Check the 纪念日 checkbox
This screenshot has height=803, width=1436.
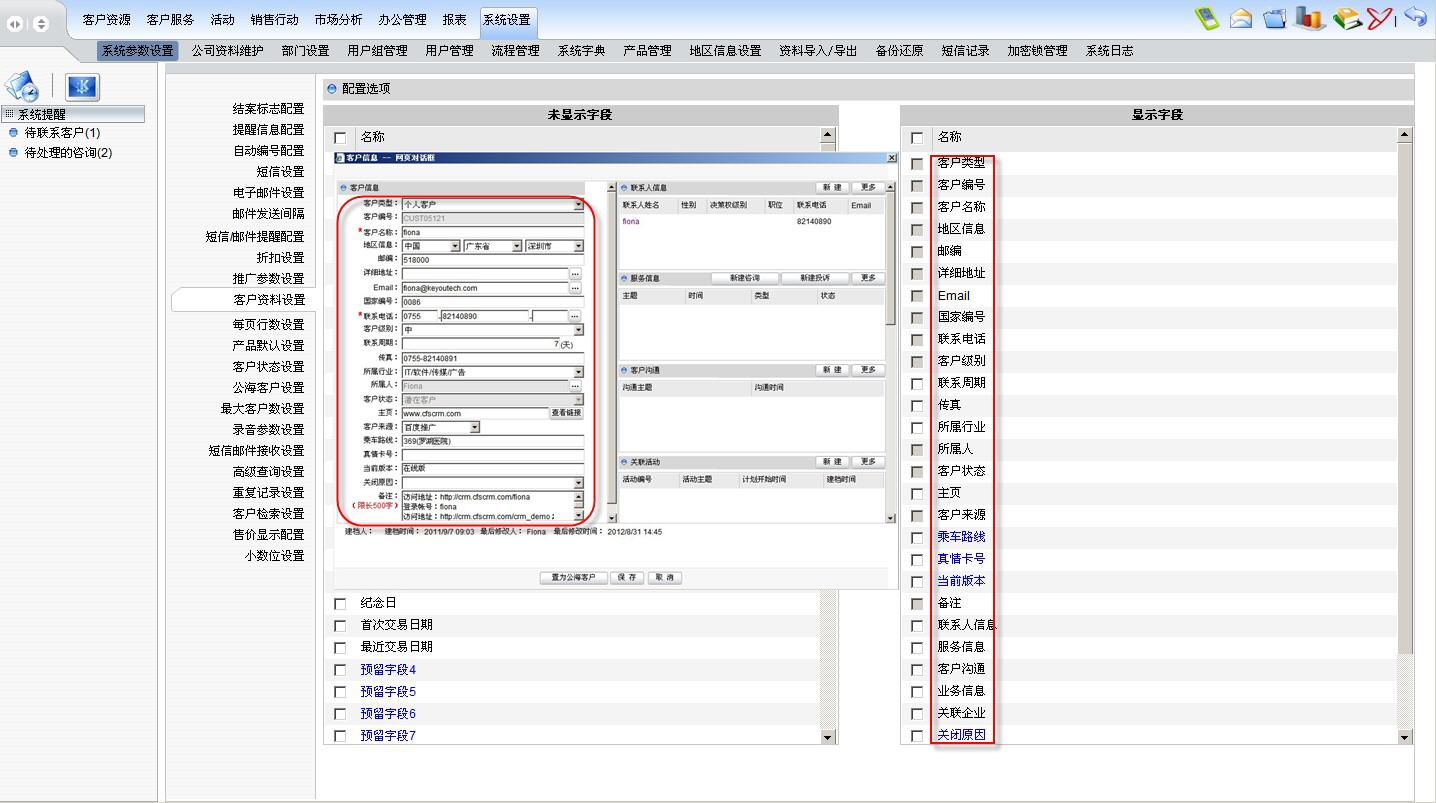pos(340,604)
